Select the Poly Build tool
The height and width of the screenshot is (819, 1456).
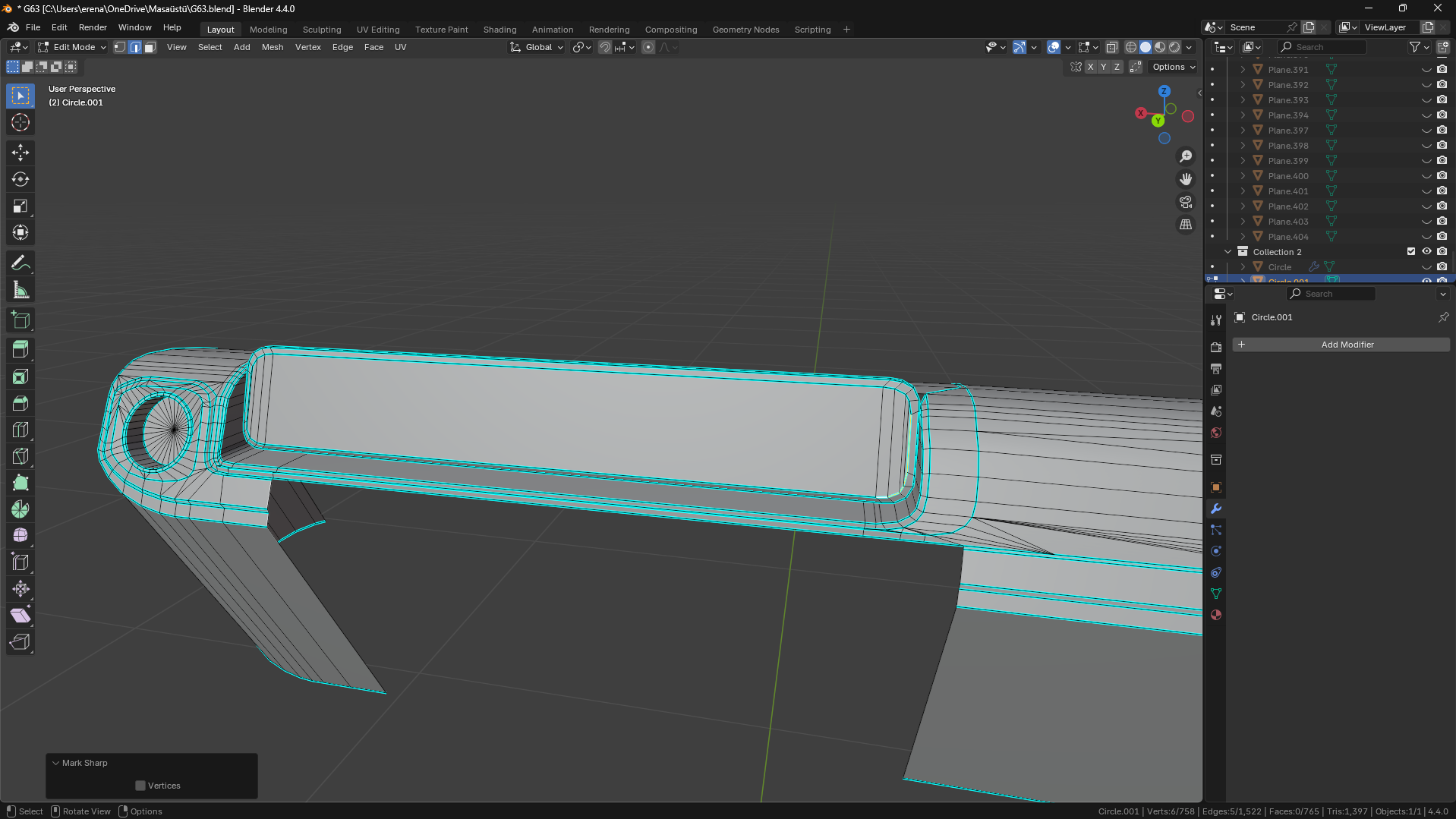pos(20,483)
